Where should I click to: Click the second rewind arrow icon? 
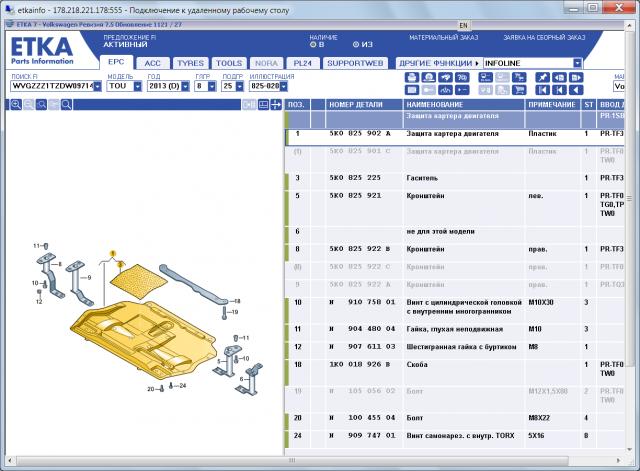[x=559, y=90]
